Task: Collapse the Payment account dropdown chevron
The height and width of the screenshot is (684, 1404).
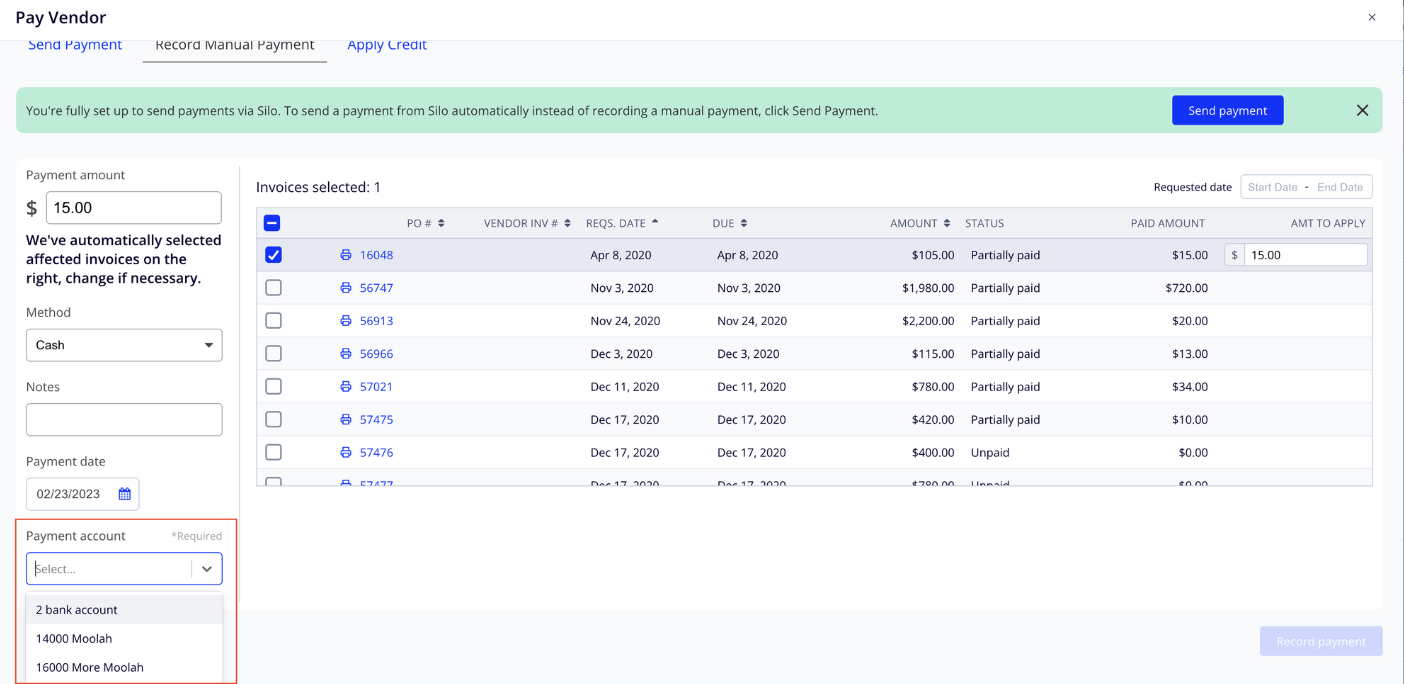Action: point(207,569)
